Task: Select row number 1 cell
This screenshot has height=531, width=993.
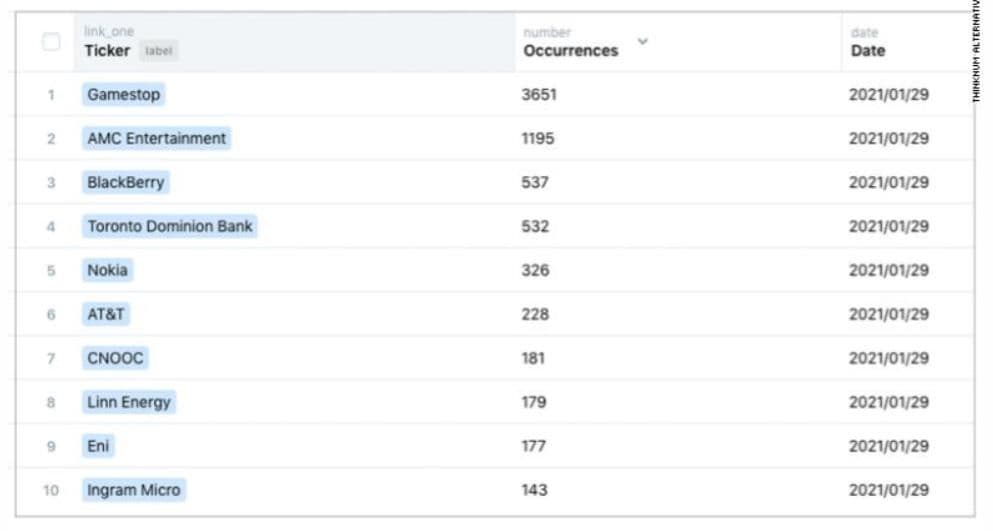Action: 50,95
